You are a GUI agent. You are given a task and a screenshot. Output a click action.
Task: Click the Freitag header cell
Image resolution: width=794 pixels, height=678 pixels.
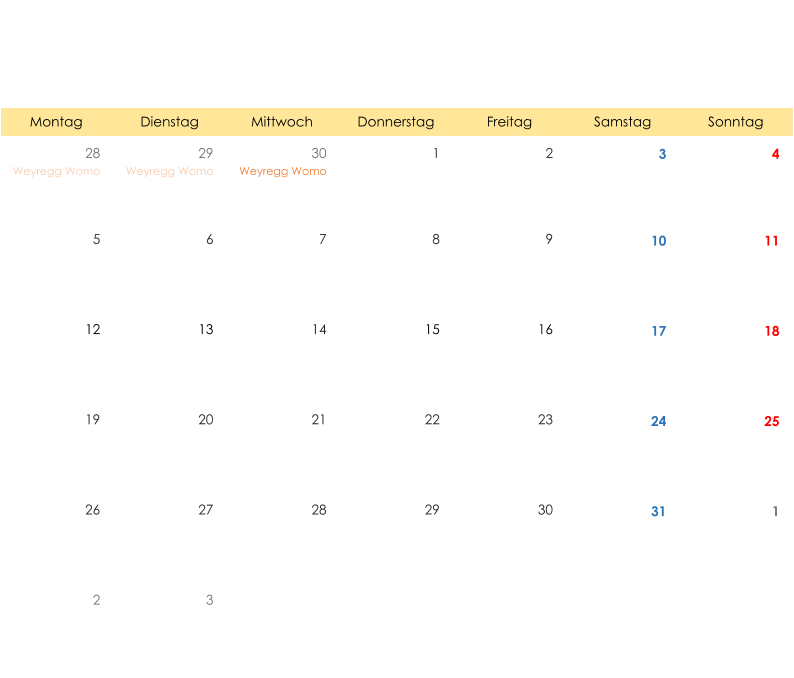pyautogui.click(x=509, y=122)
